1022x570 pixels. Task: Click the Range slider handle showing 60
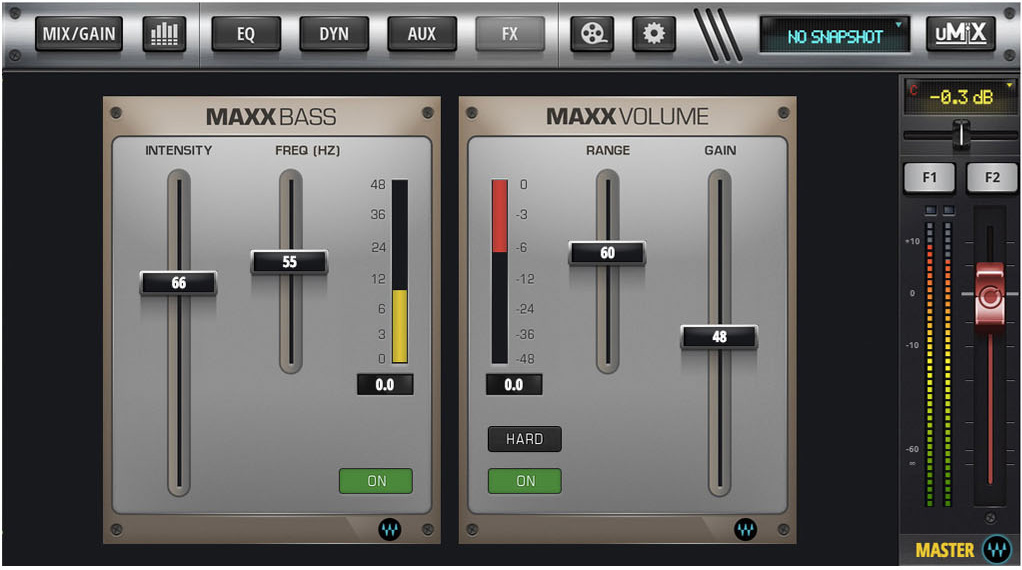[x=607, y=253]
